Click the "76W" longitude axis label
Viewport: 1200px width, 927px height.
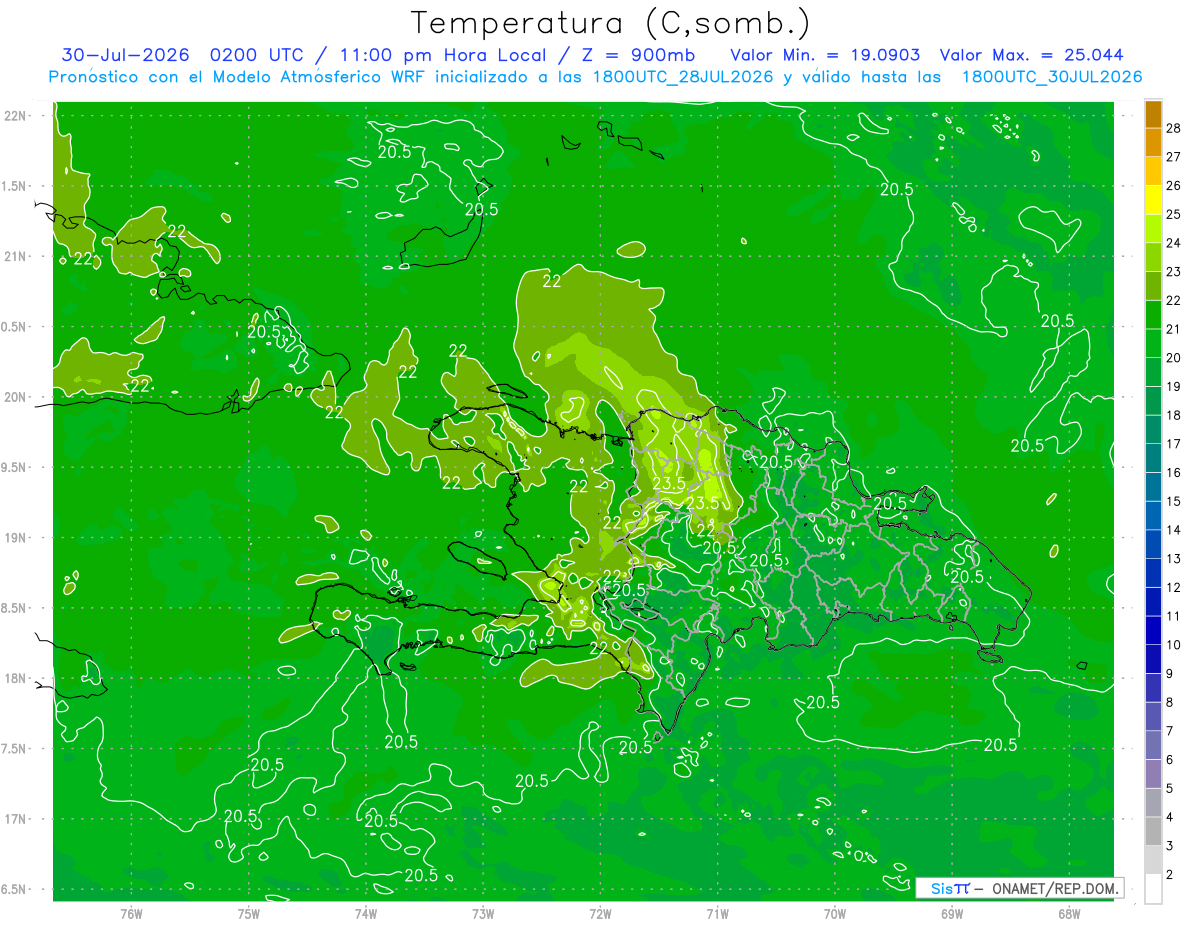pyautogui.click(x=131, y=914)
